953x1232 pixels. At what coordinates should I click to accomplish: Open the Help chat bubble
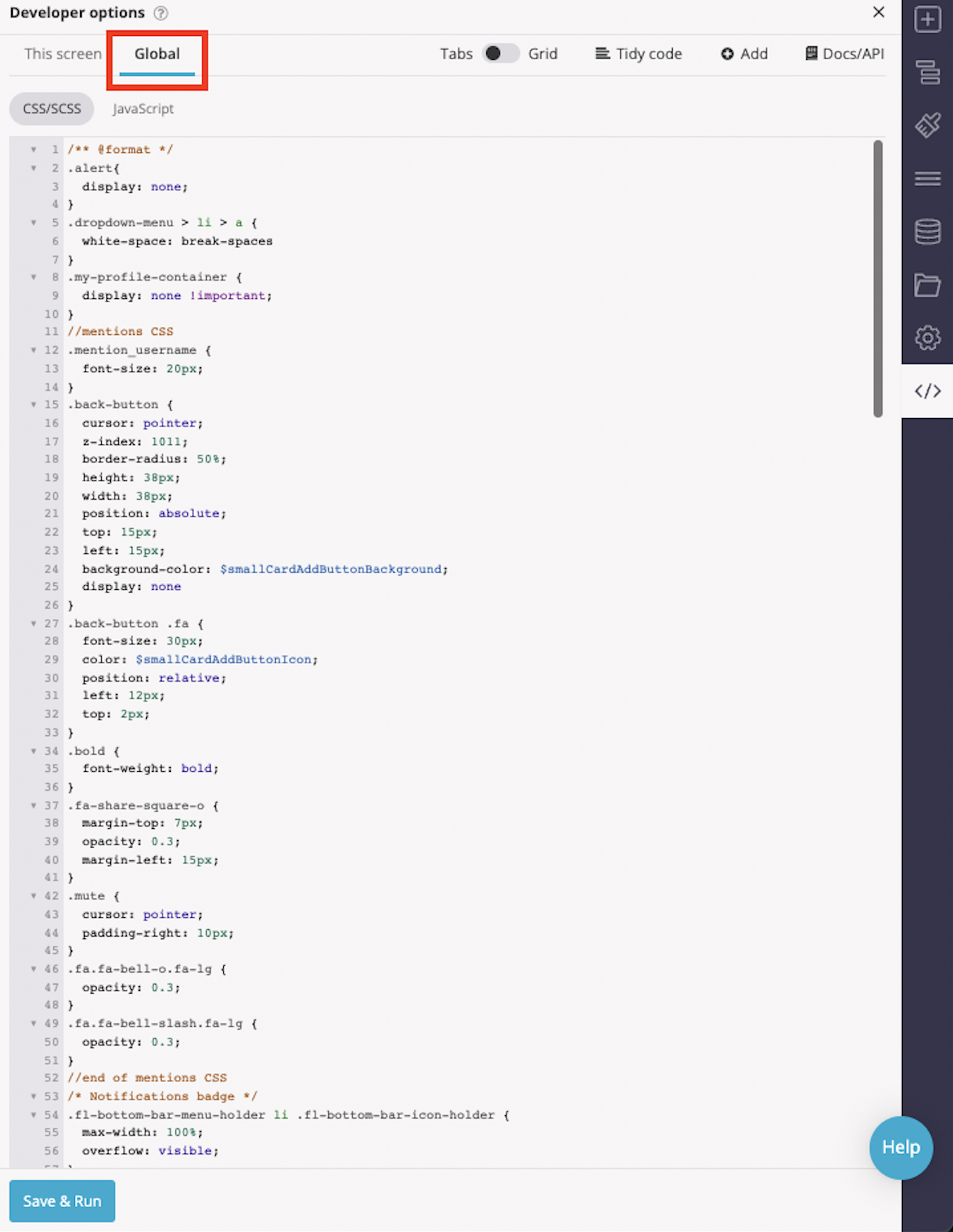tap(901, 1147)
